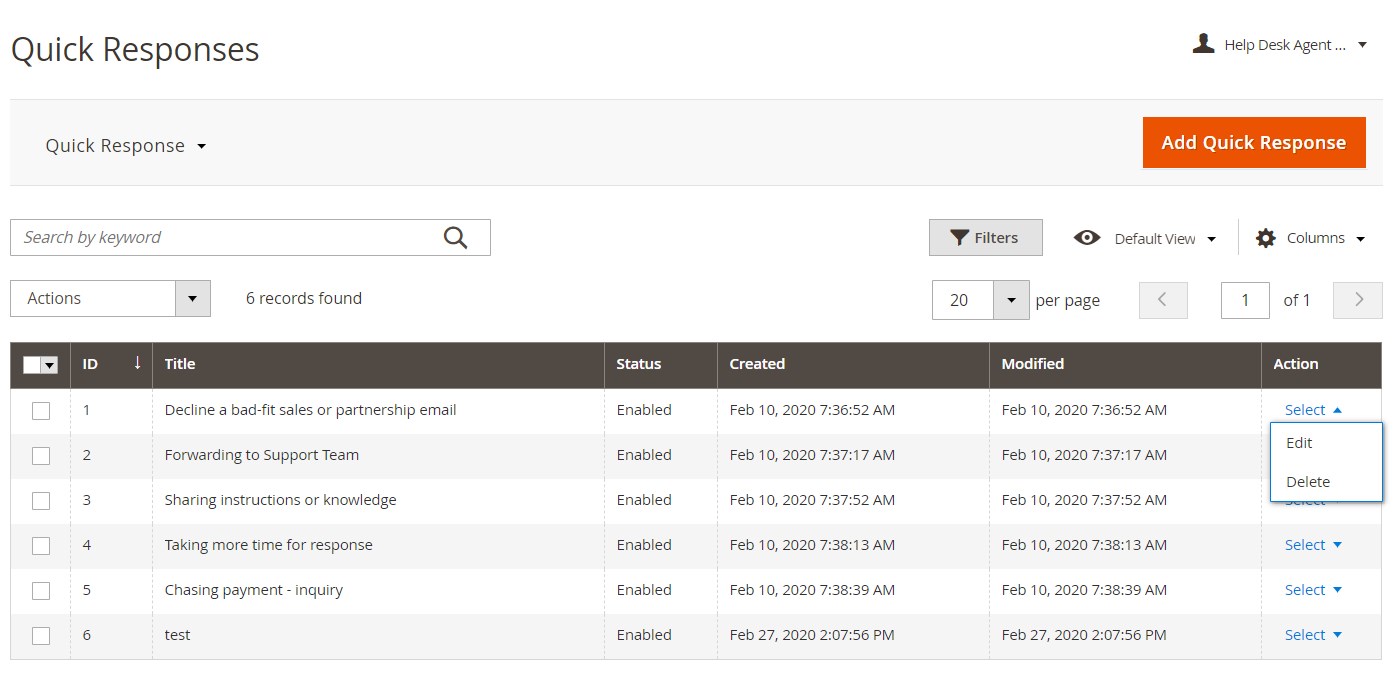The image size is (1393, 673).
Task: Click Created date 'Feb 27, 2020 2:07:56 PM'
Action: [812, 635]
